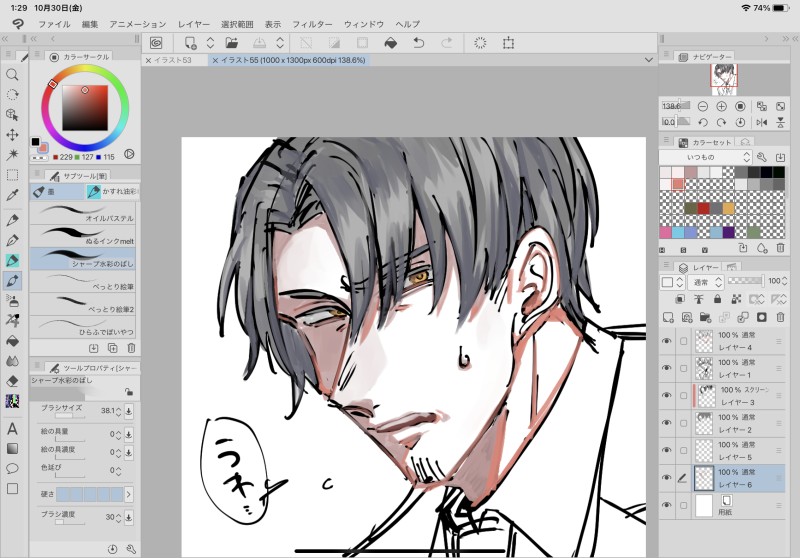Screen dimensions: 800x558
Task: Open the blending mode 通常 dropdown
Action: [707, 282]
